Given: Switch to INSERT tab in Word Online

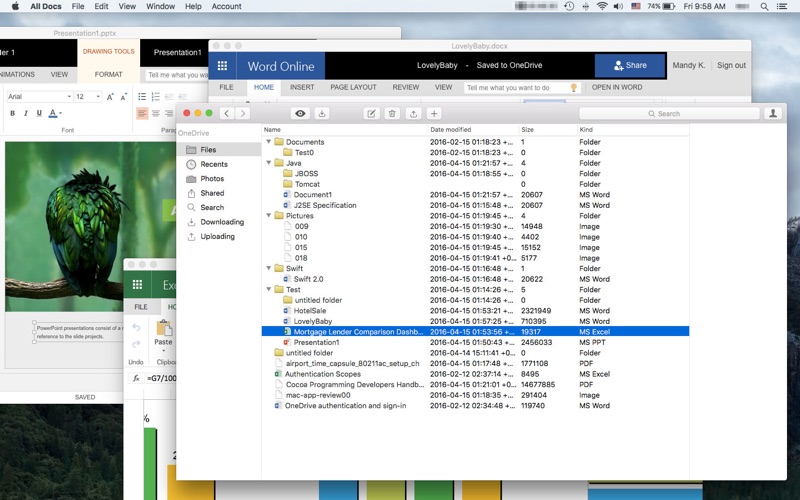Looking at the screenshot, I should 302,87.
